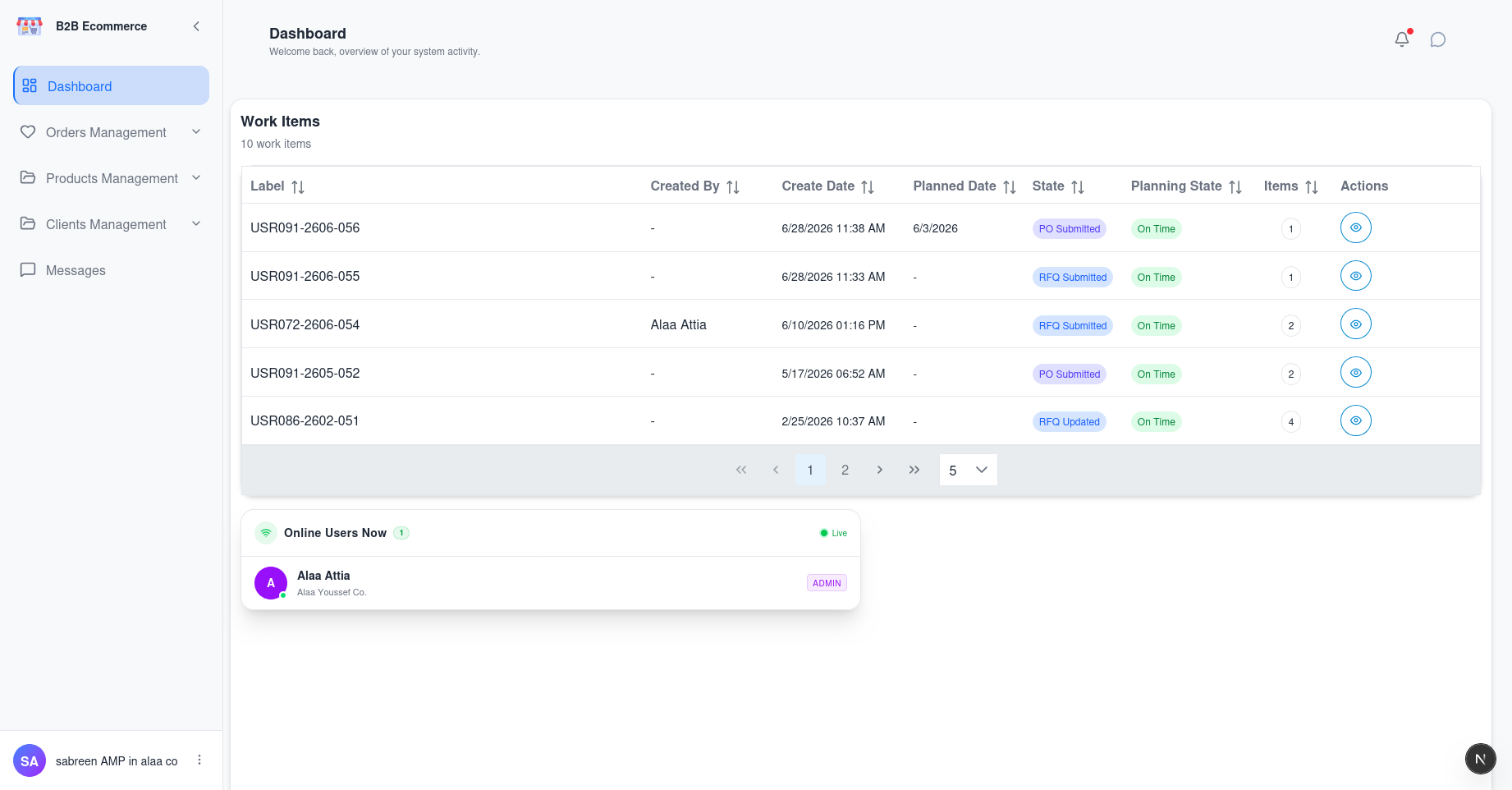Sort table by Create Date column
The image size is (1512, 790).
click(868, 187)
